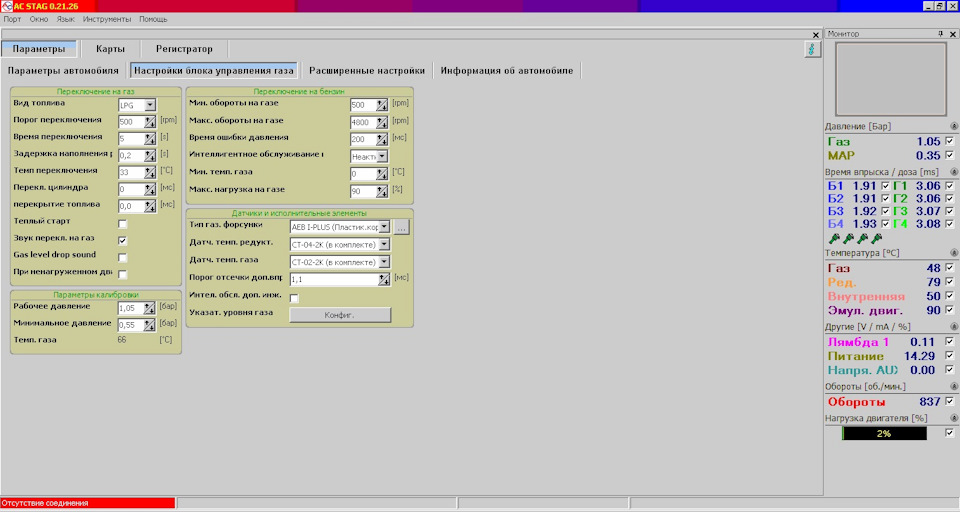Image resolution: width=960 pixels, height=512 pixels.
Task: Click the fourth green injector icon in Monitor
Action: (x=877, y=238)
